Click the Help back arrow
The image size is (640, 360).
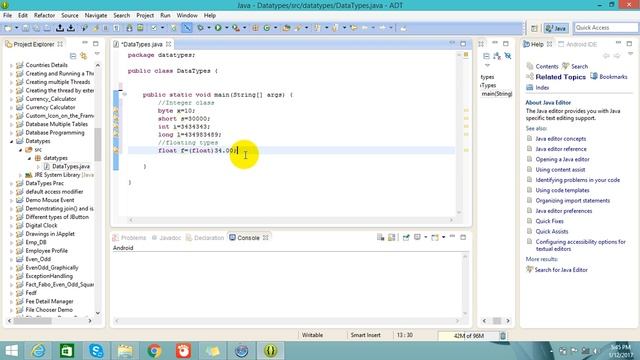tap(606, 56)
